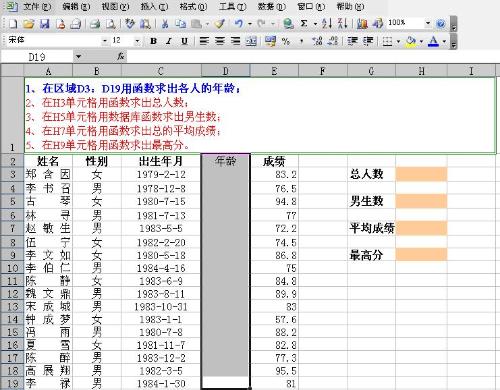Image resolution: width=500 pixels, height=390 pixels.
Task: Click the AutoSum sigma icon
Action: click(304, 23)
